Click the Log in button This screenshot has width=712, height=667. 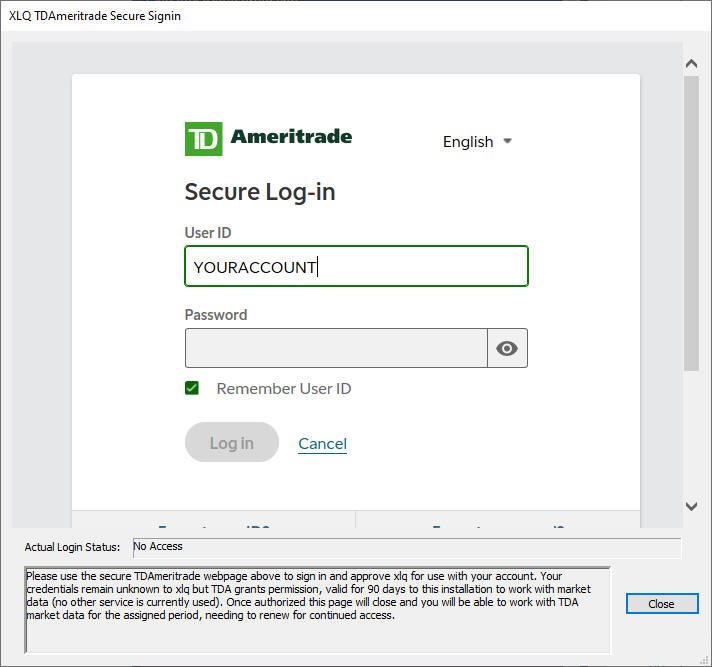pyautogui.click(x=232, y=442)
